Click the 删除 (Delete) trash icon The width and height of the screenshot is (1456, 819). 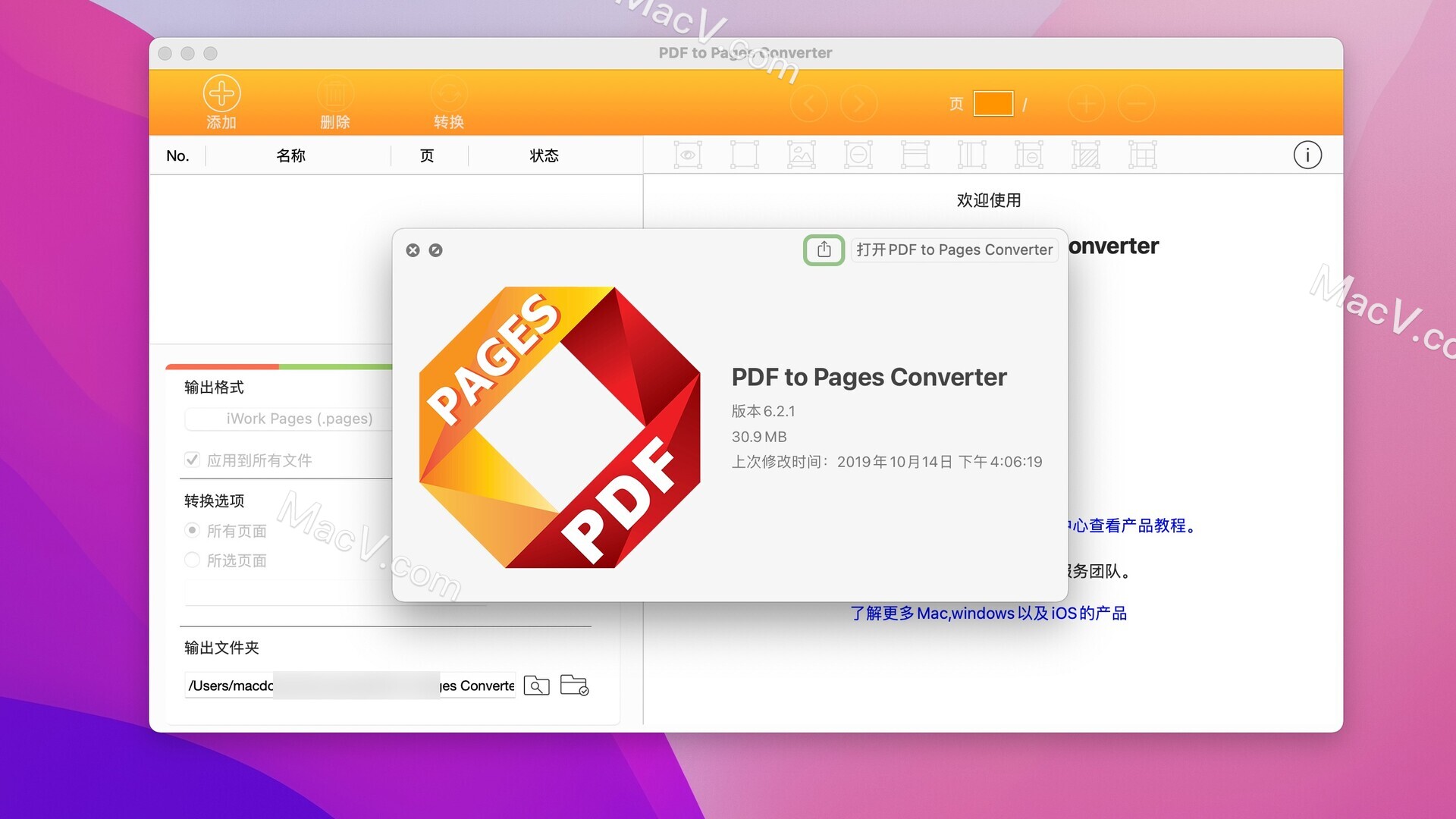[335, 93]
